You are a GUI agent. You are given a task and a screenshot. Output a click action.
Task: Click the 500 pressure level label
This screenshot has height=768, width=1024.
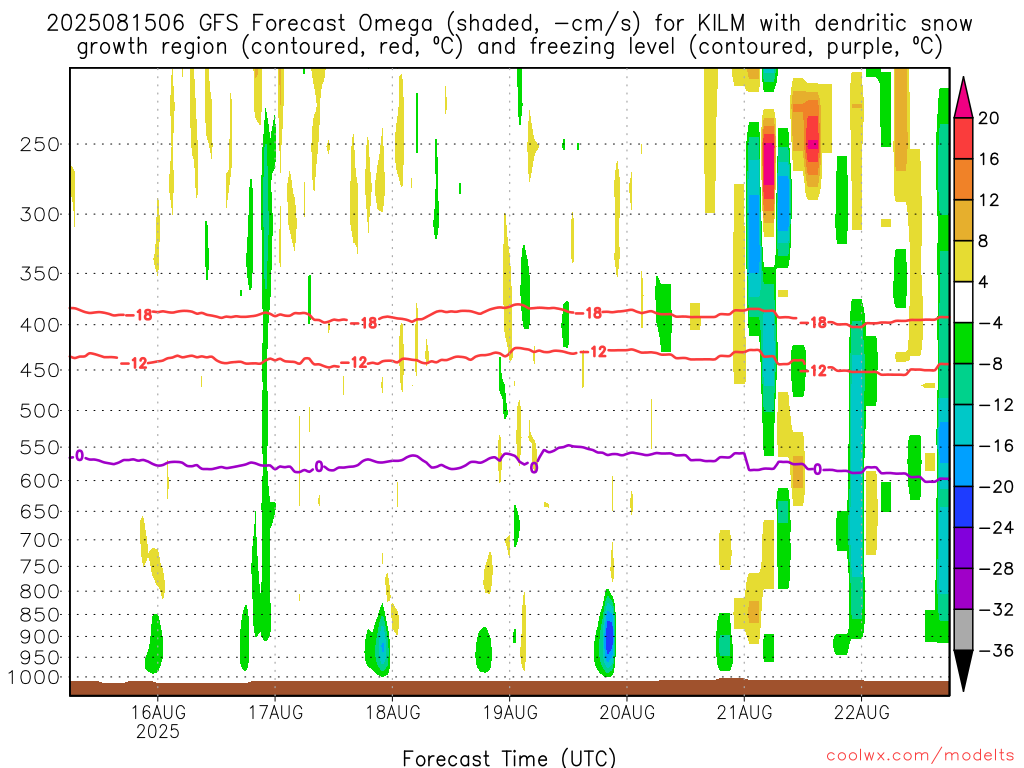[40, 411]
